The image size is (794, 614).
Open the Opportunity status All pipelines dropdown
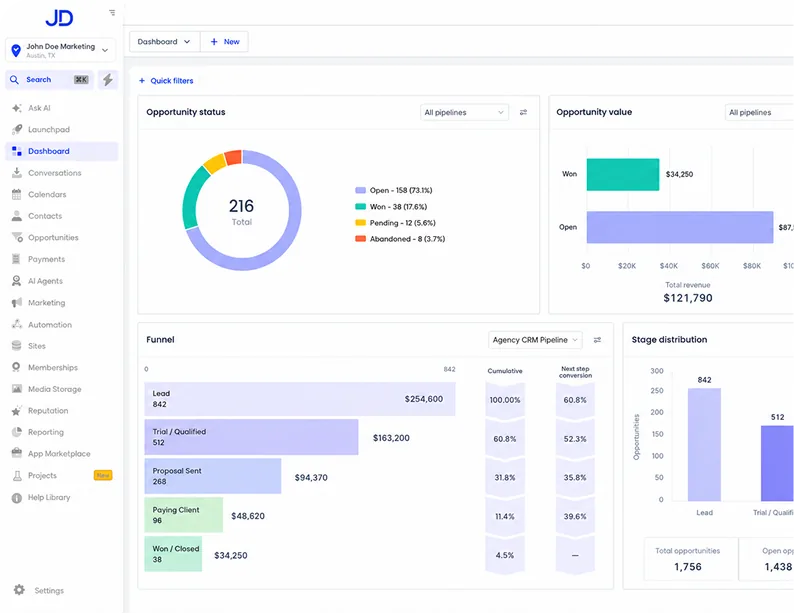click(x=464, y=112)
